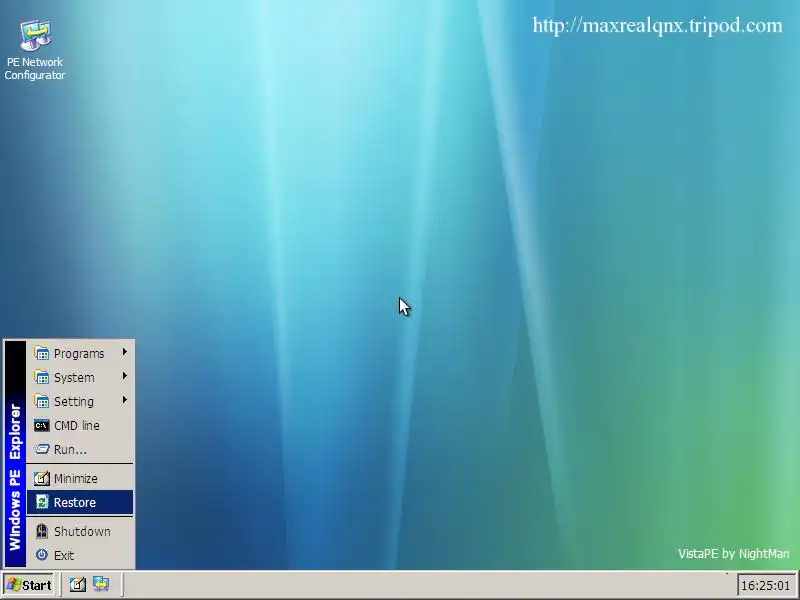Choose Run... in the start menu

tap(80, 449)
